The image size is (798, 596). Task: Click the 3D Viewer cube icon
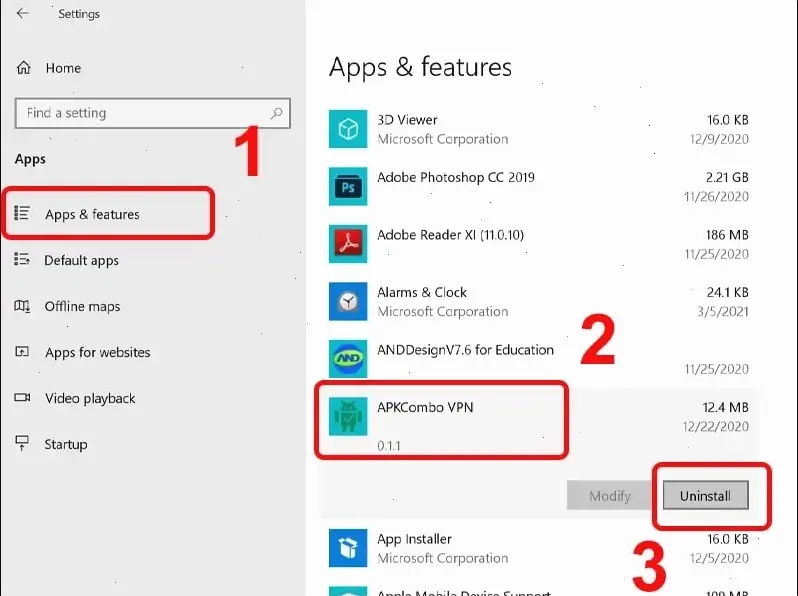[348, 129]
